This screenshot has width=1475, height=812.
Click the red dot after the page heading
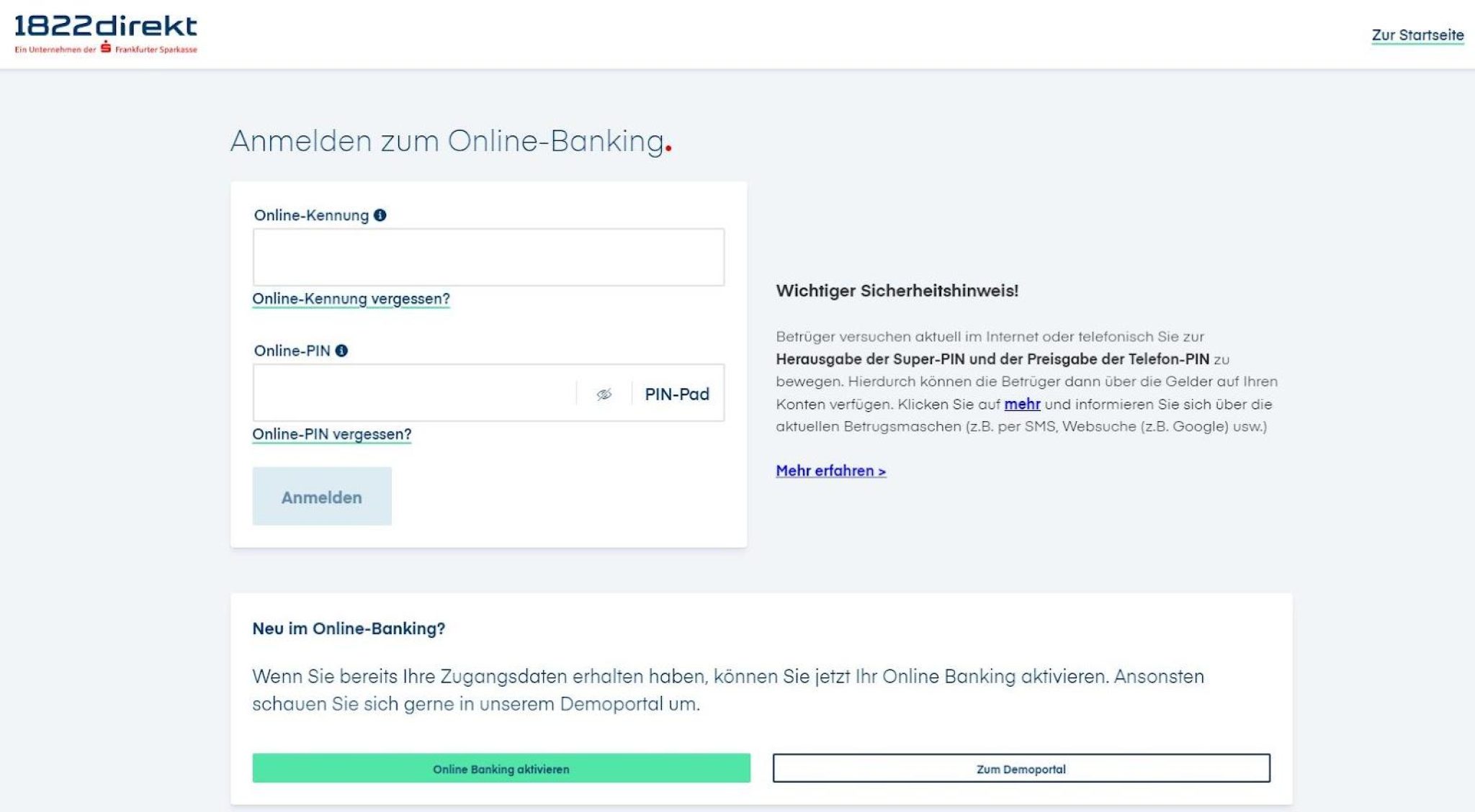click(670, 149)
